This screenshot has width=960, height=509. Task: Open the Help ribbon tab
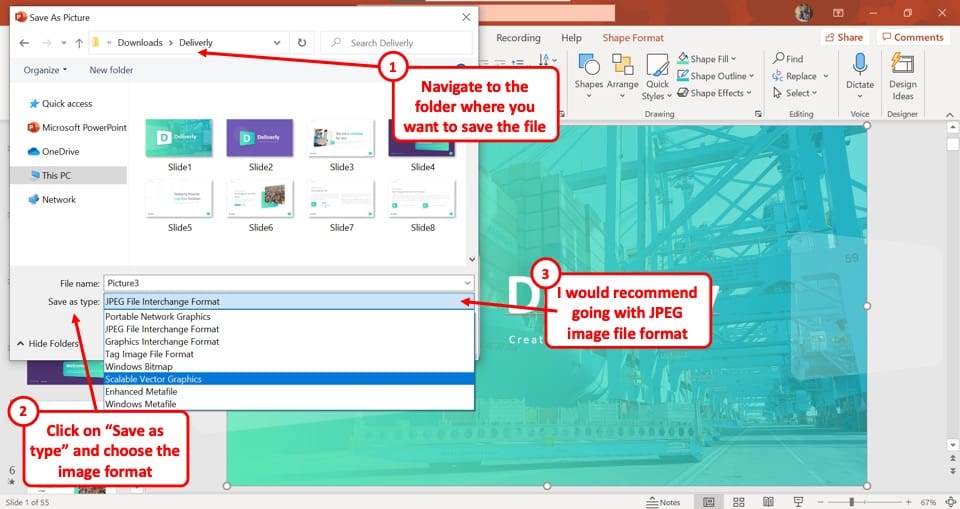(571, 38)
